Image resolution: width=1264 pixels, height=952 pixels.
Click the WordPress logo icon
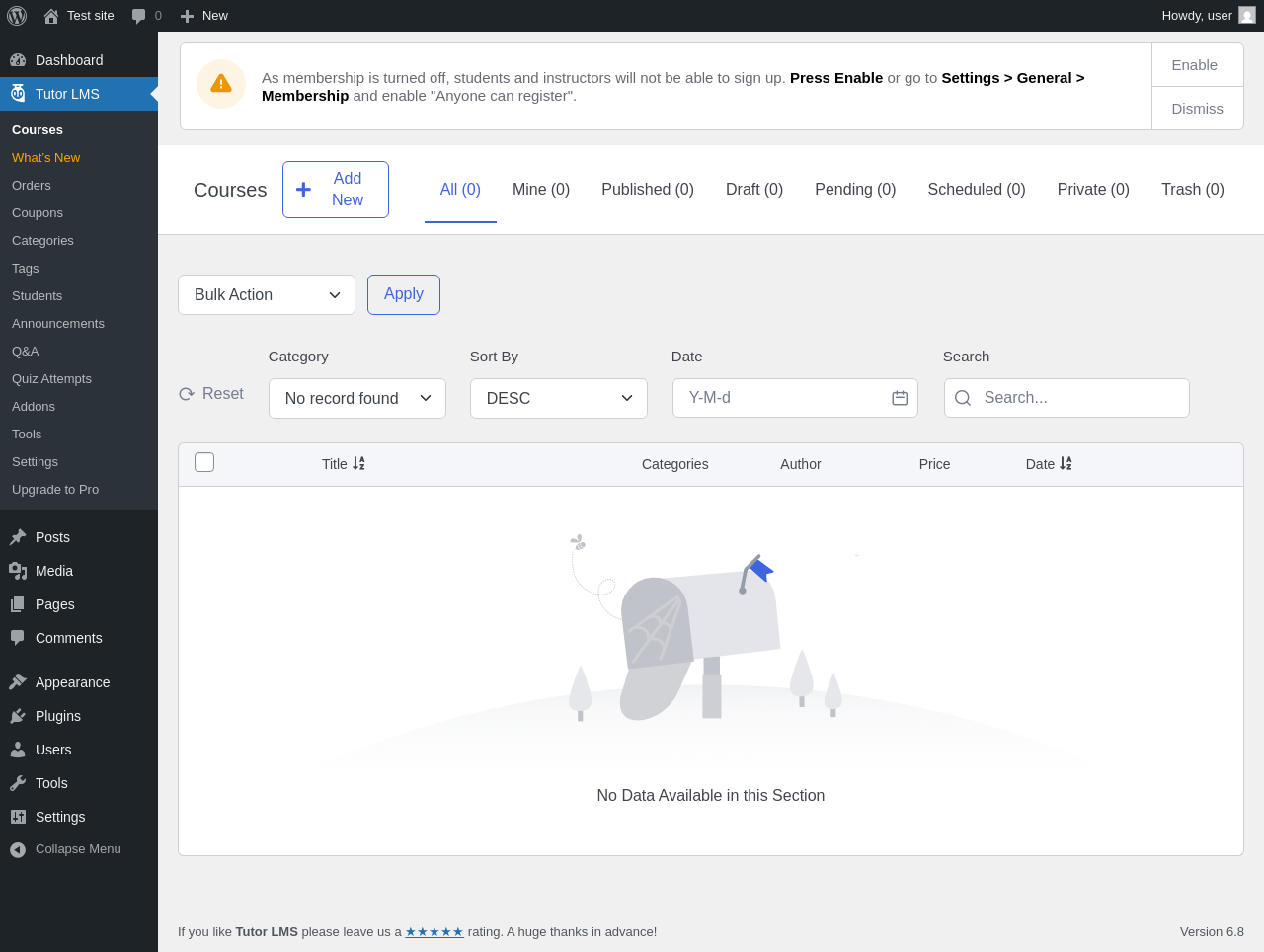point(17,16)
